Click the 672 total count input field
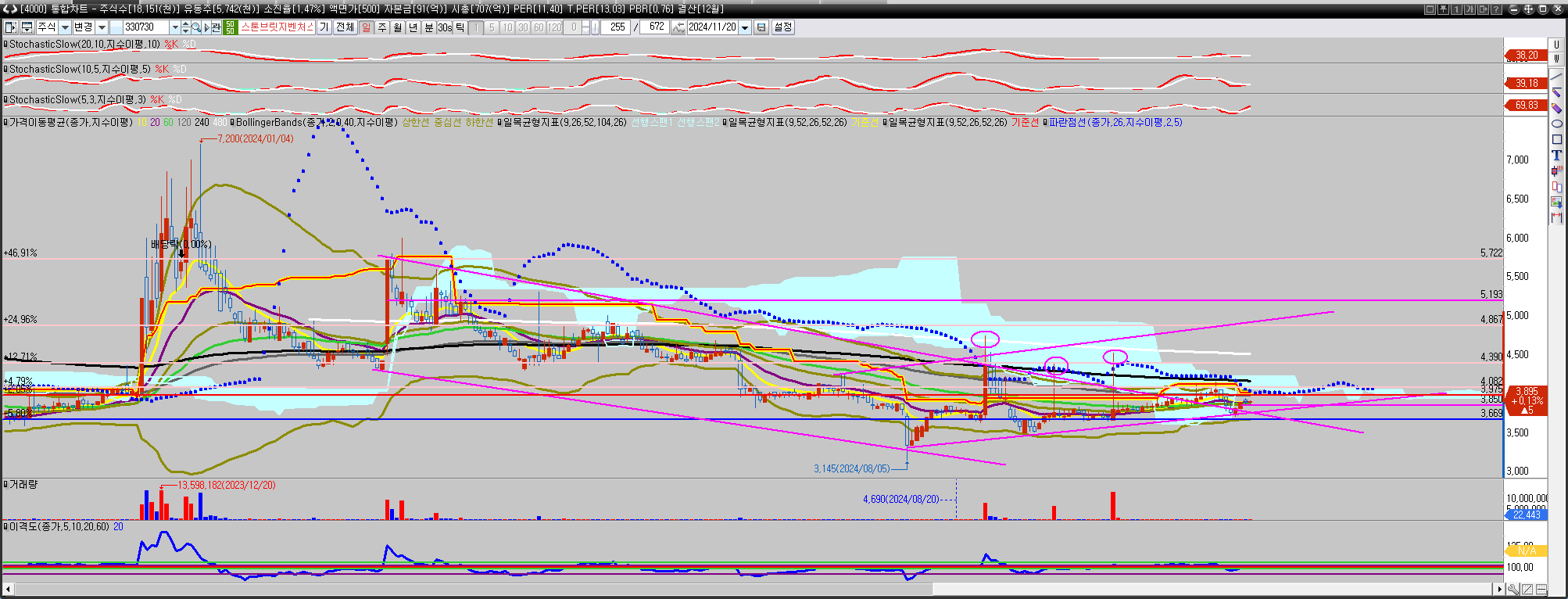This screenshot has width=1568, height=599. 655,27
